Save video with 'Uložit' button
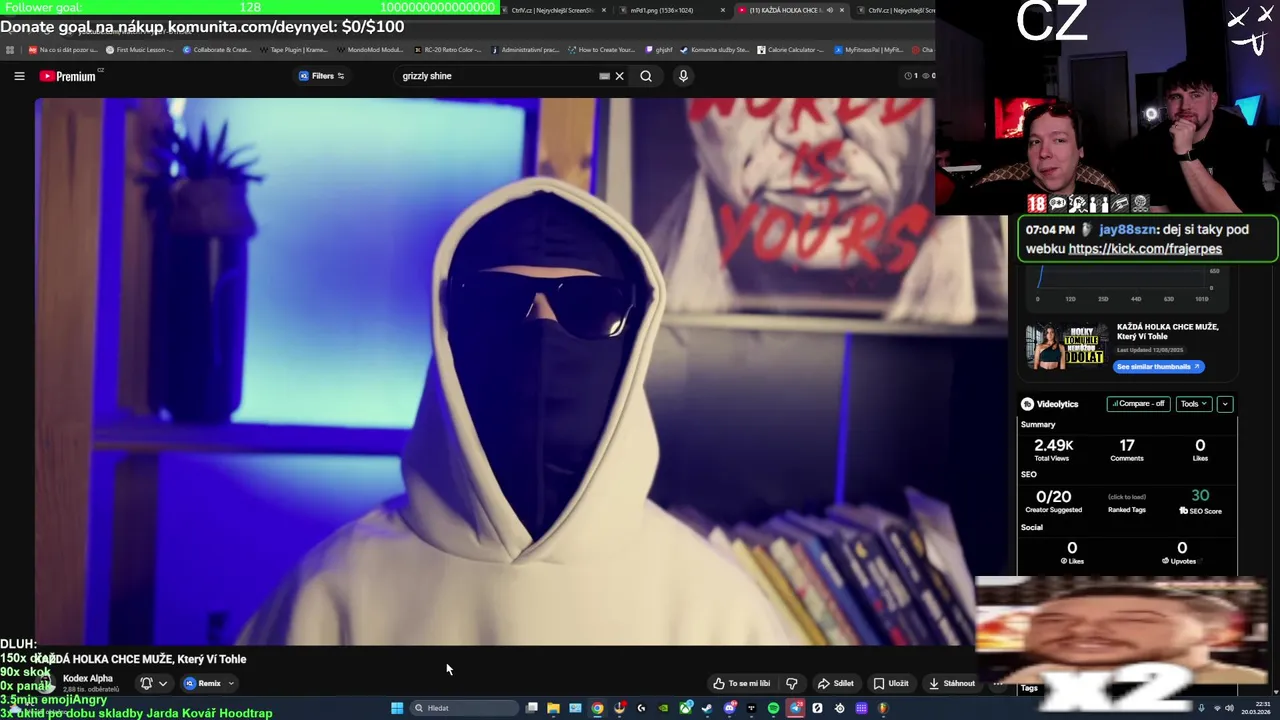The width and height of the screenshot is (1280, 720). (891, 683)
